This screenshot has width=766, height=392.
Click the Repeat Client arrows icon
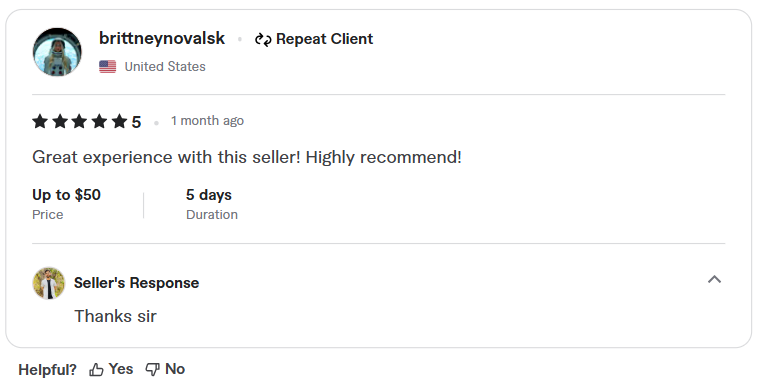click(x=263, y=39)
